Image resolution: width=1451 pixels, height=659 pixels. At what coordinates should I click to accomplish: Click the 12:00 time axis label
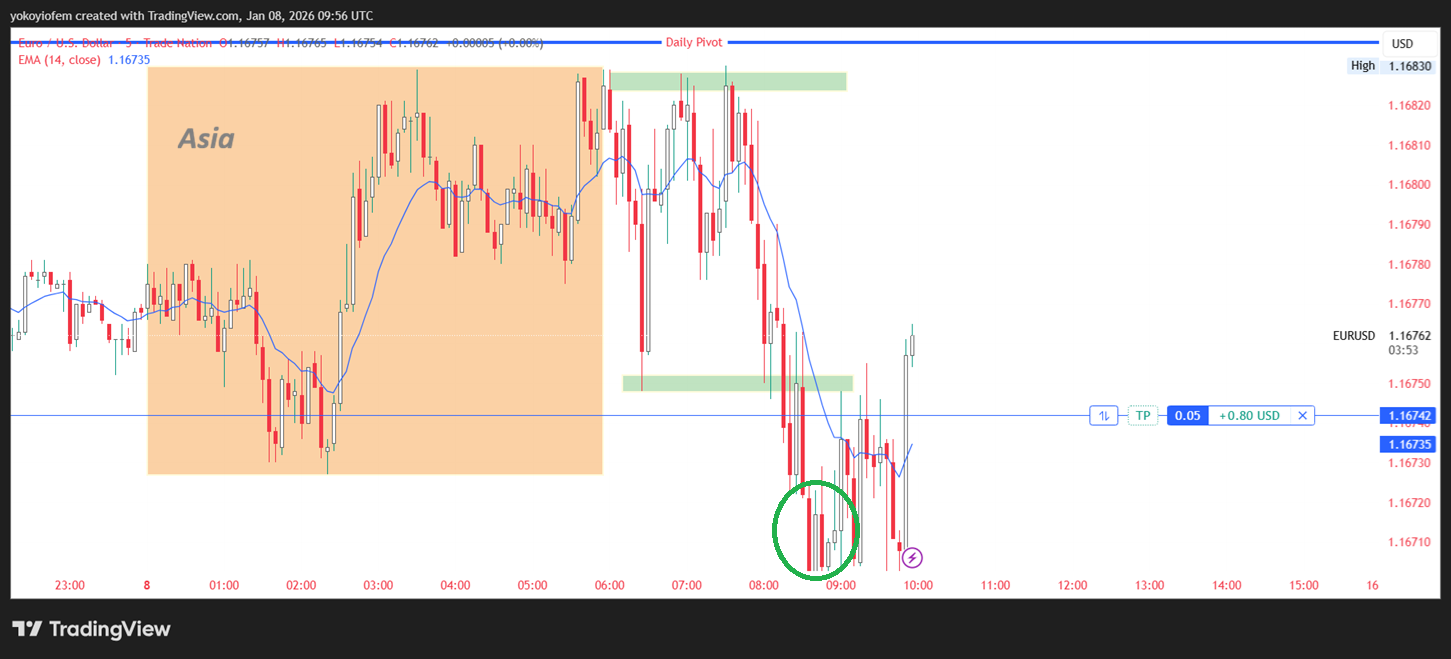[x=1072, y=585]
